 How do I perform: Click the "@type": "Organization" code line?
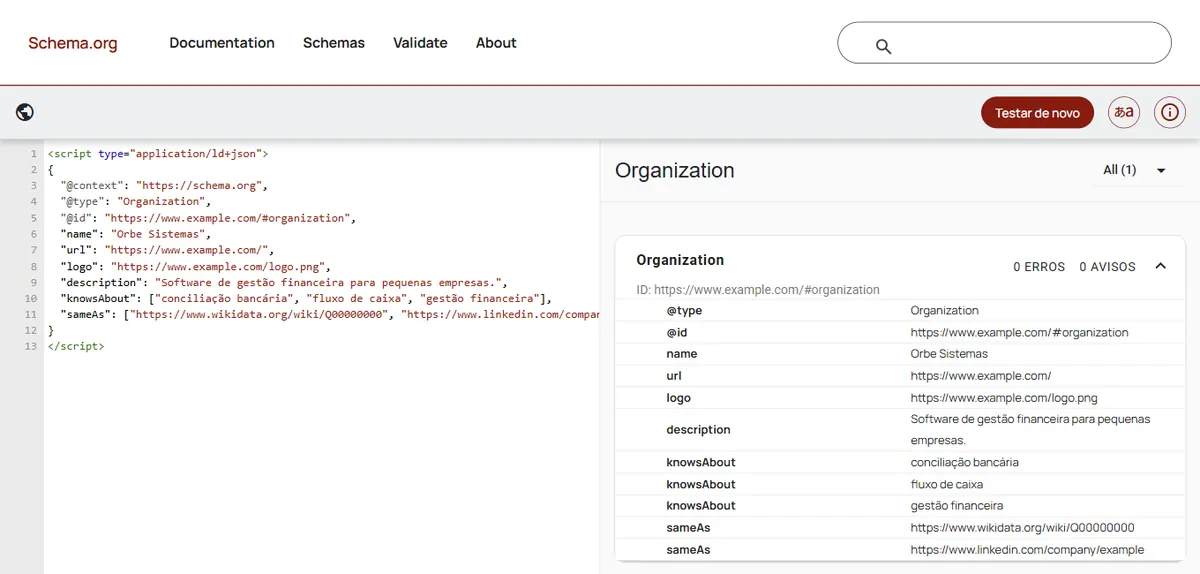pos(135,202)
